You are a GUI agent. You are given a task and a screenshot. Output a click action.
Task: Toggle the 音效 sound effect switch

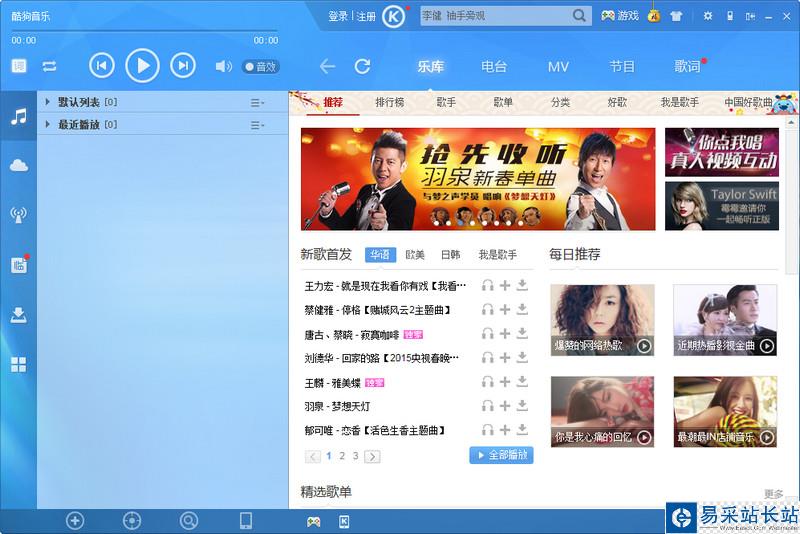[x=260, y=67]
